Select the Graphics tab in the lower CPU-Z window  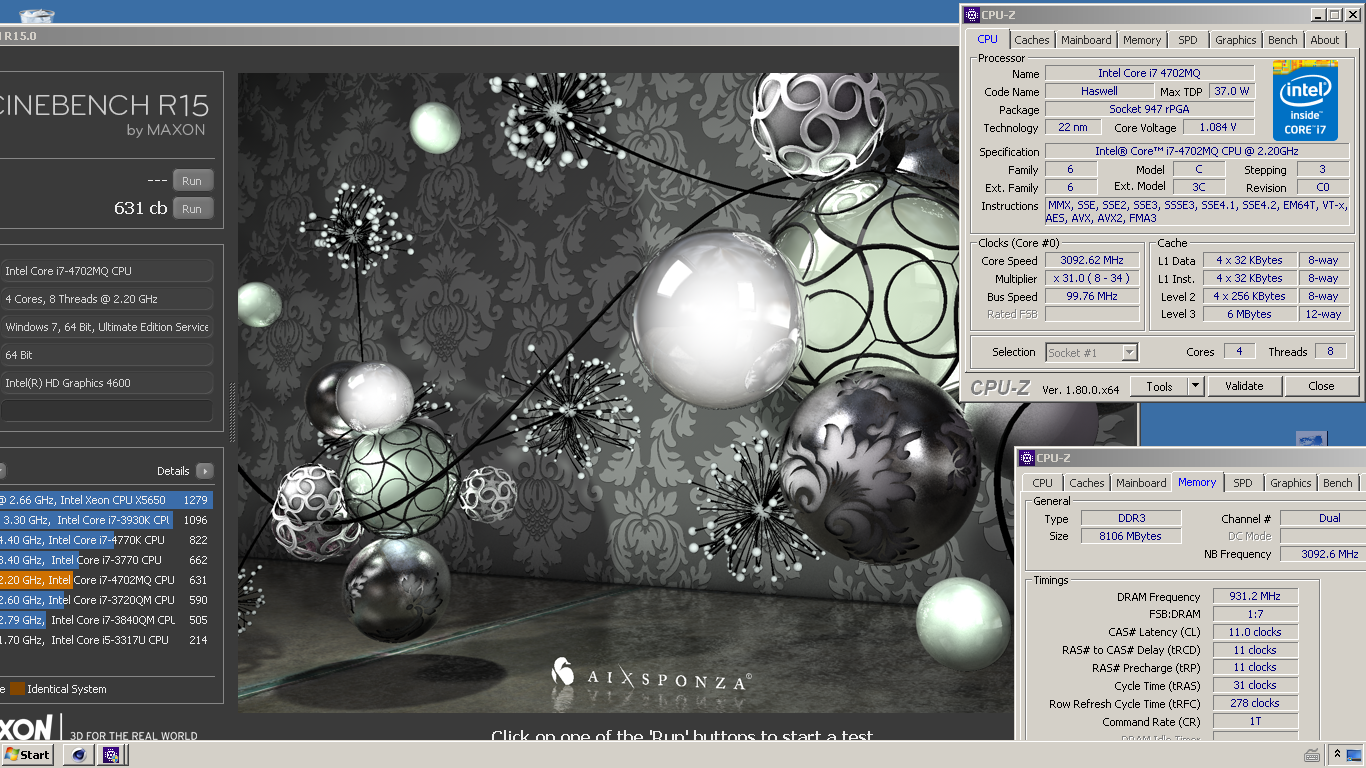[1291, 483]
